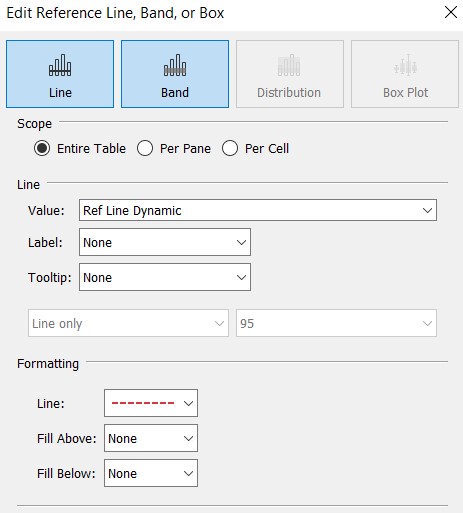Open the Fill Above dropdown
The image size is (463, 513).
151,438
